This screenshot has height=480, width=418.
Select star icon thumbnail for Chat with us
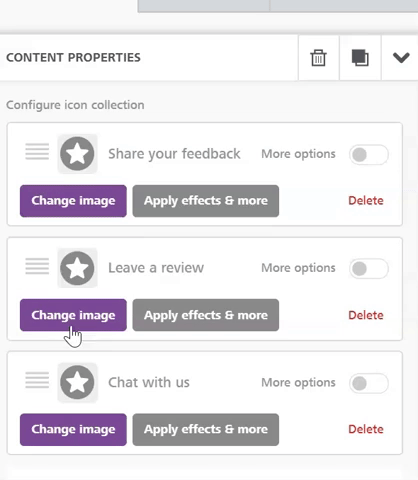click(77, 382)
